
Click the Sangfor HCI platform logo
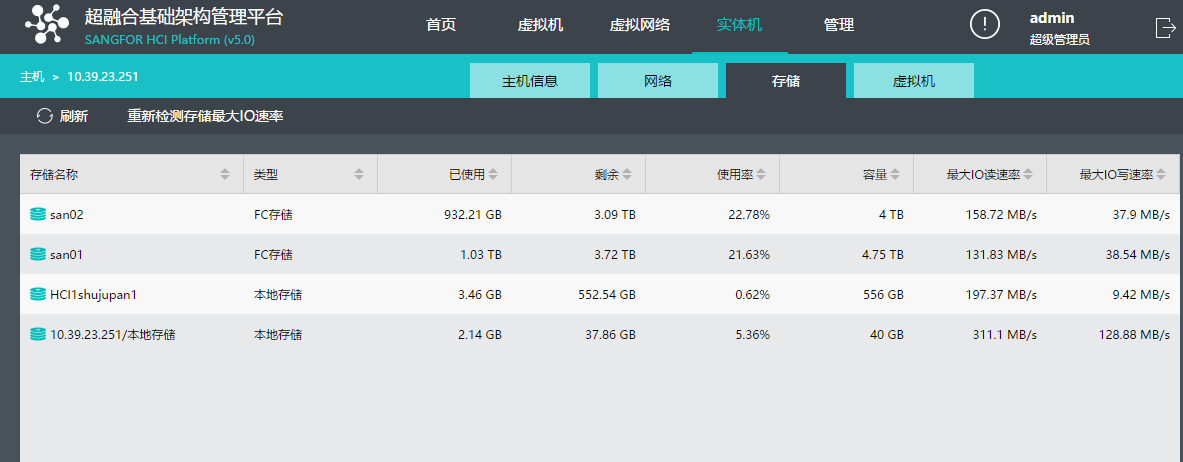(x=48, y=25)
